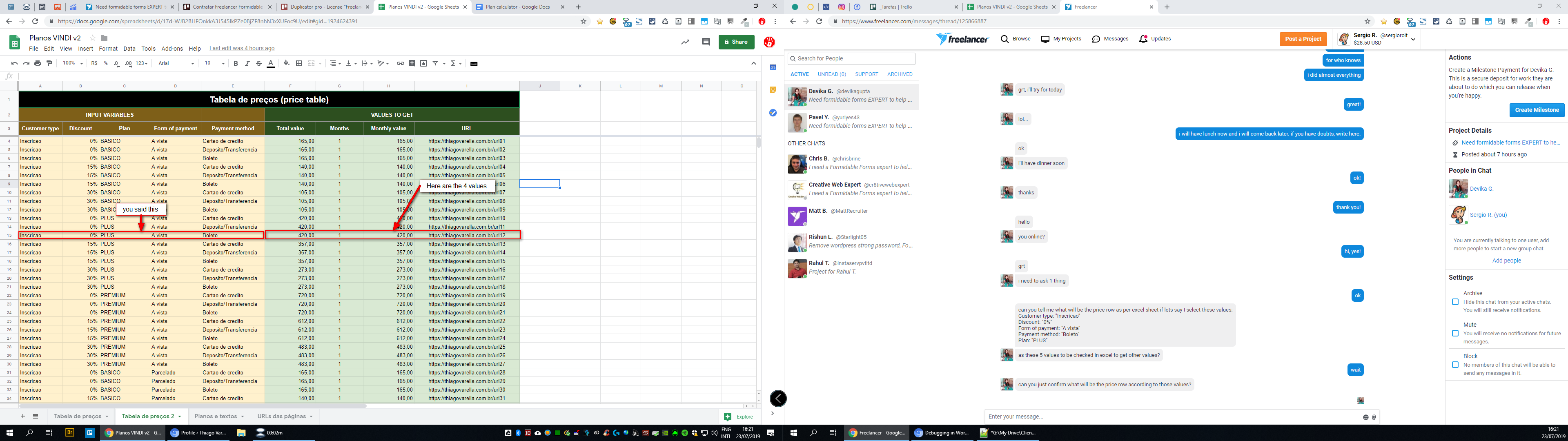Click the print icon in Sheets
The height and width of the screenshot is (441, 1568).
(38, 63)
